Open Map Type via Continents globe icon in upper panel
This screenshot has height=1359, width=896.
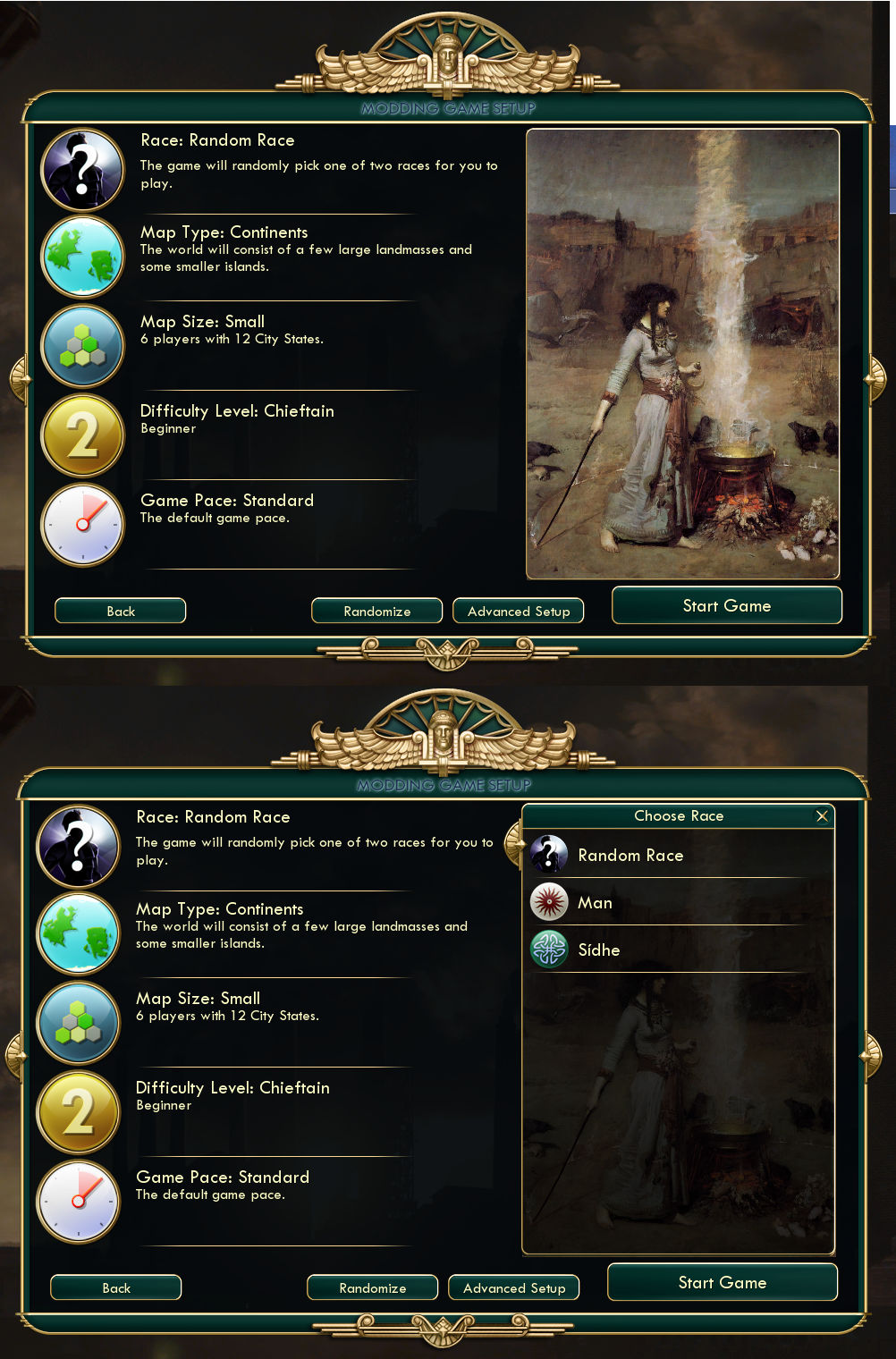(82, 257)
